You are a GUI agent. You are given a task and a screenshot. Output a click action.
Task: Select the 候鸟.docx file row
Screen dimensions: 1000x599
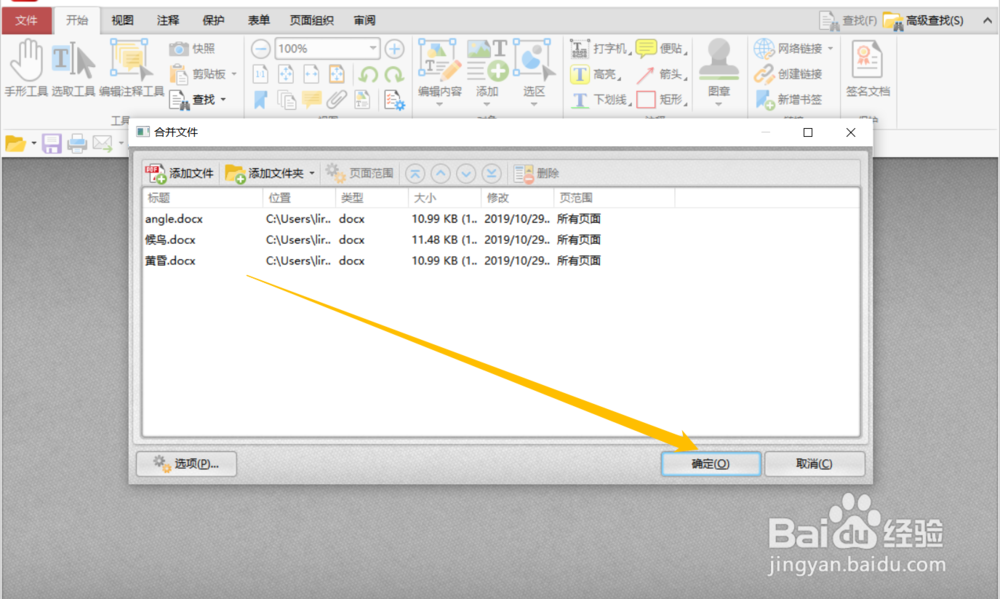point(501,240)
